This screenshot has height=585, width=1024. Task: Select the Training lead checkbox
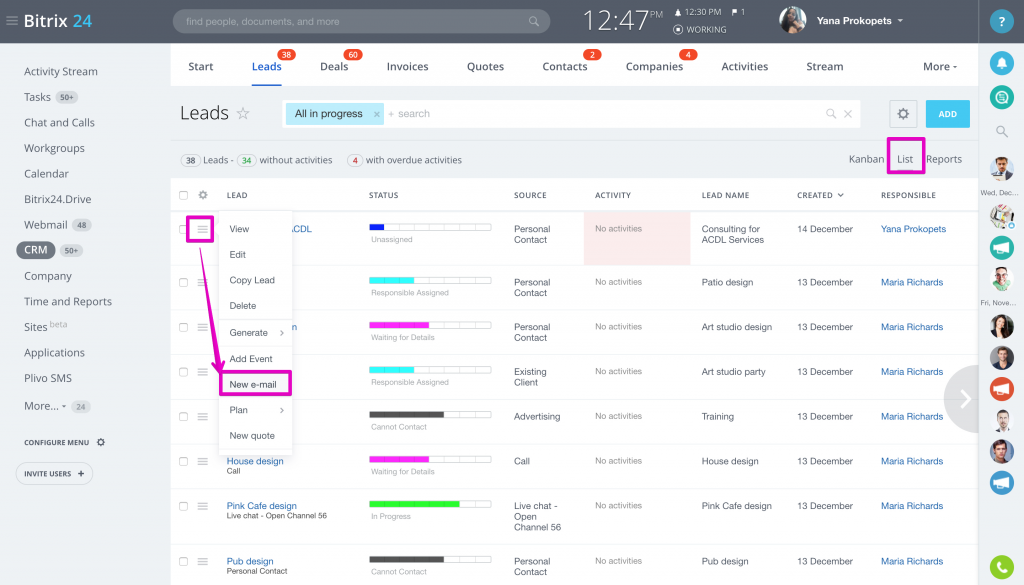coord(184,417)
